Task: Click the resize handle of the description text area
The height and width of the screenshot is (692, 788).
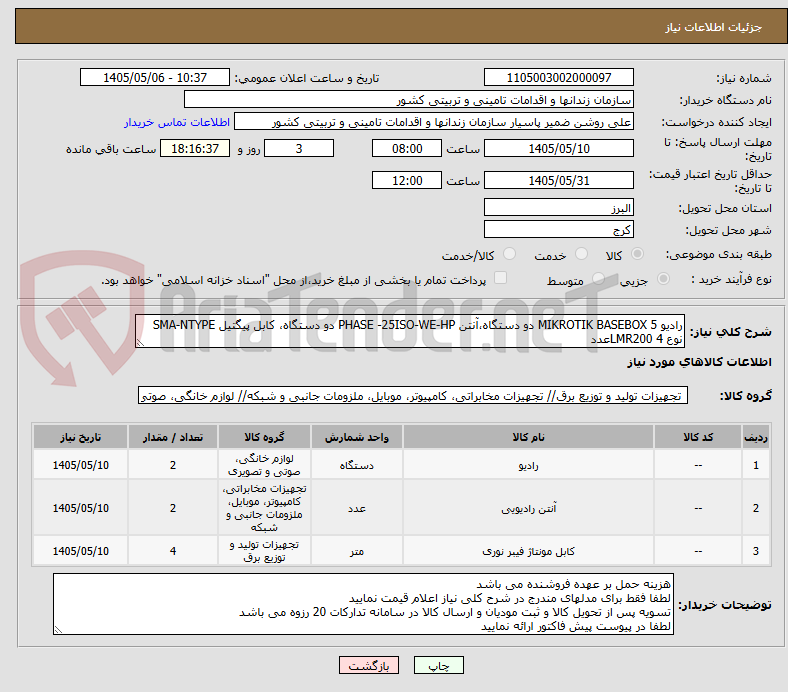Action: [x=140, y=343]
